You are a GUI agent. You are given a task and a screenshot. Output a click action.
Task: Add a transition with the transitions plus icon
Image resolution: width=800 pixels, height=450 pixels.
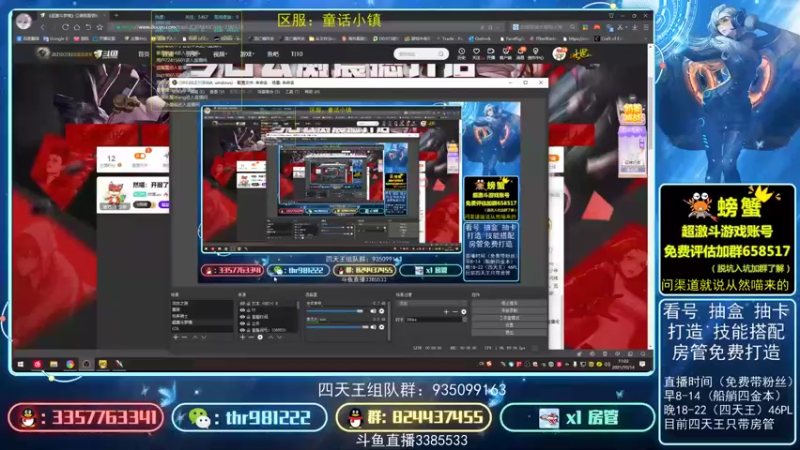[x=446, y=311]
